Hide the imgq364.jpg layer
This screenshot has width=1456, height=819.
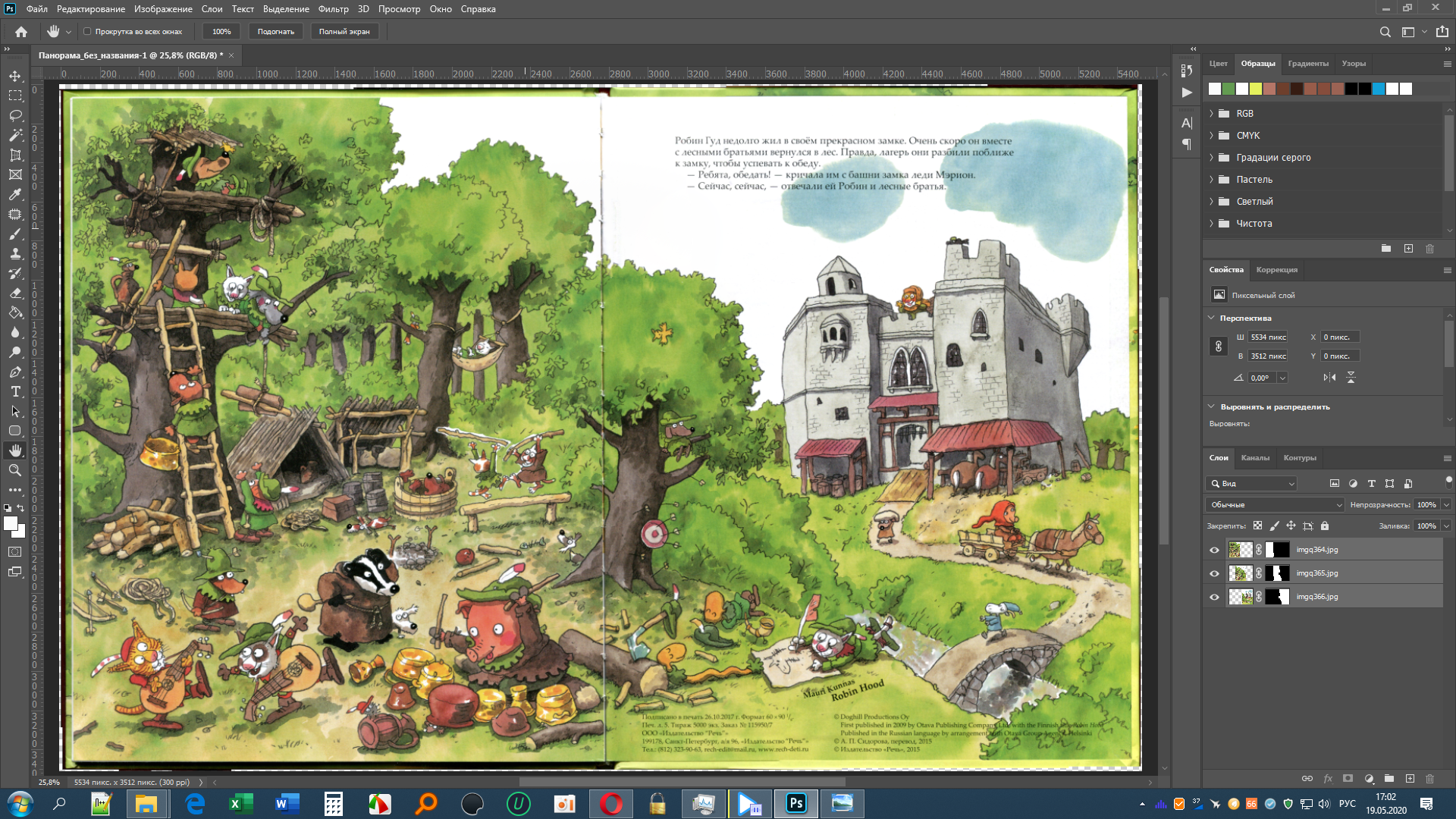(x=1214, y=550)
